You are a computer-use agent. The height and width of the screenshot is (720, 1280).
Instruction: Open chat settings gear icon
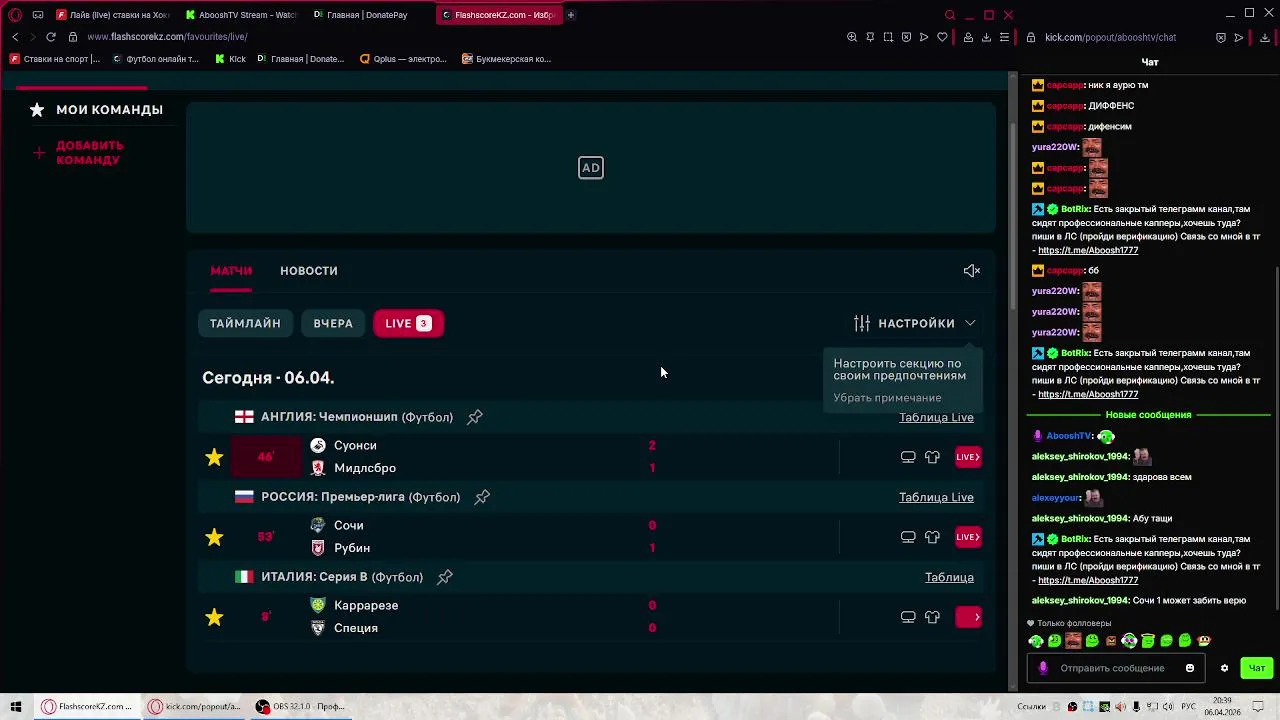click(1224, 668)
